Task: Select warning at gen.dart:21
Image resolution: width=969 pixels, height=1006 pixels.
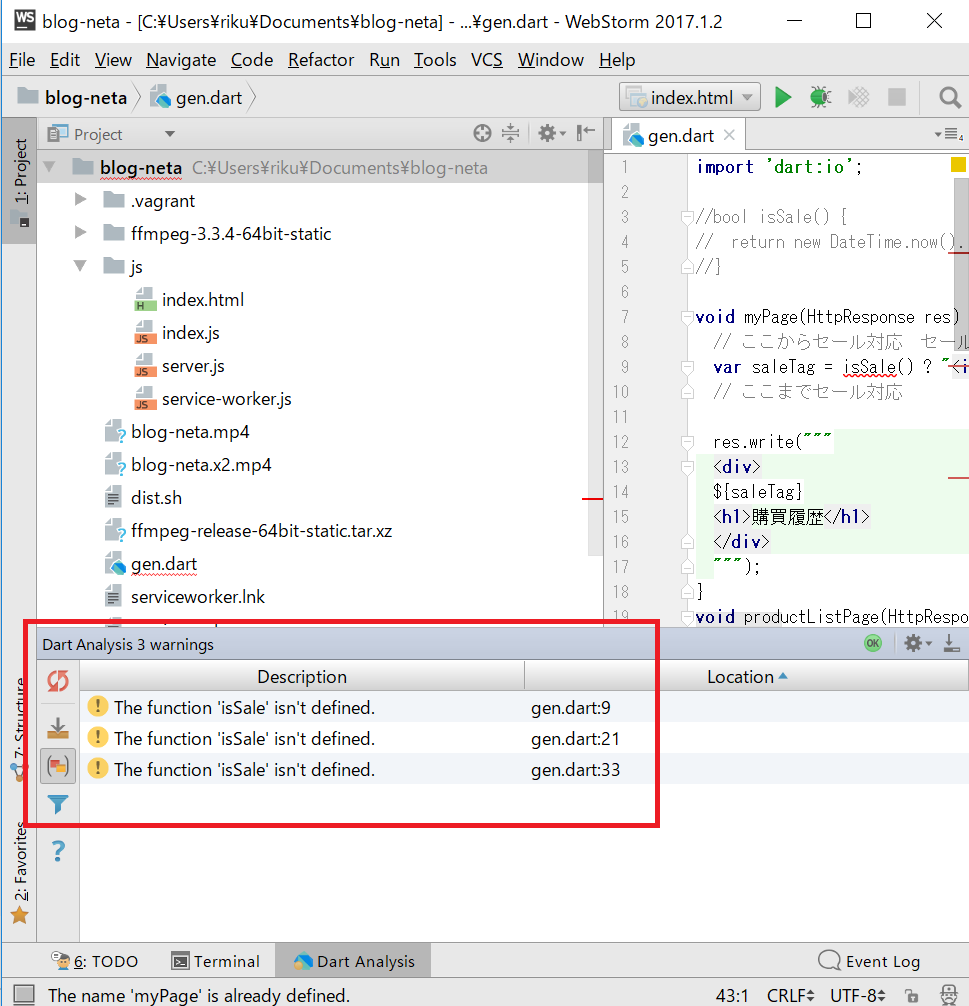Action: [524, 738]
